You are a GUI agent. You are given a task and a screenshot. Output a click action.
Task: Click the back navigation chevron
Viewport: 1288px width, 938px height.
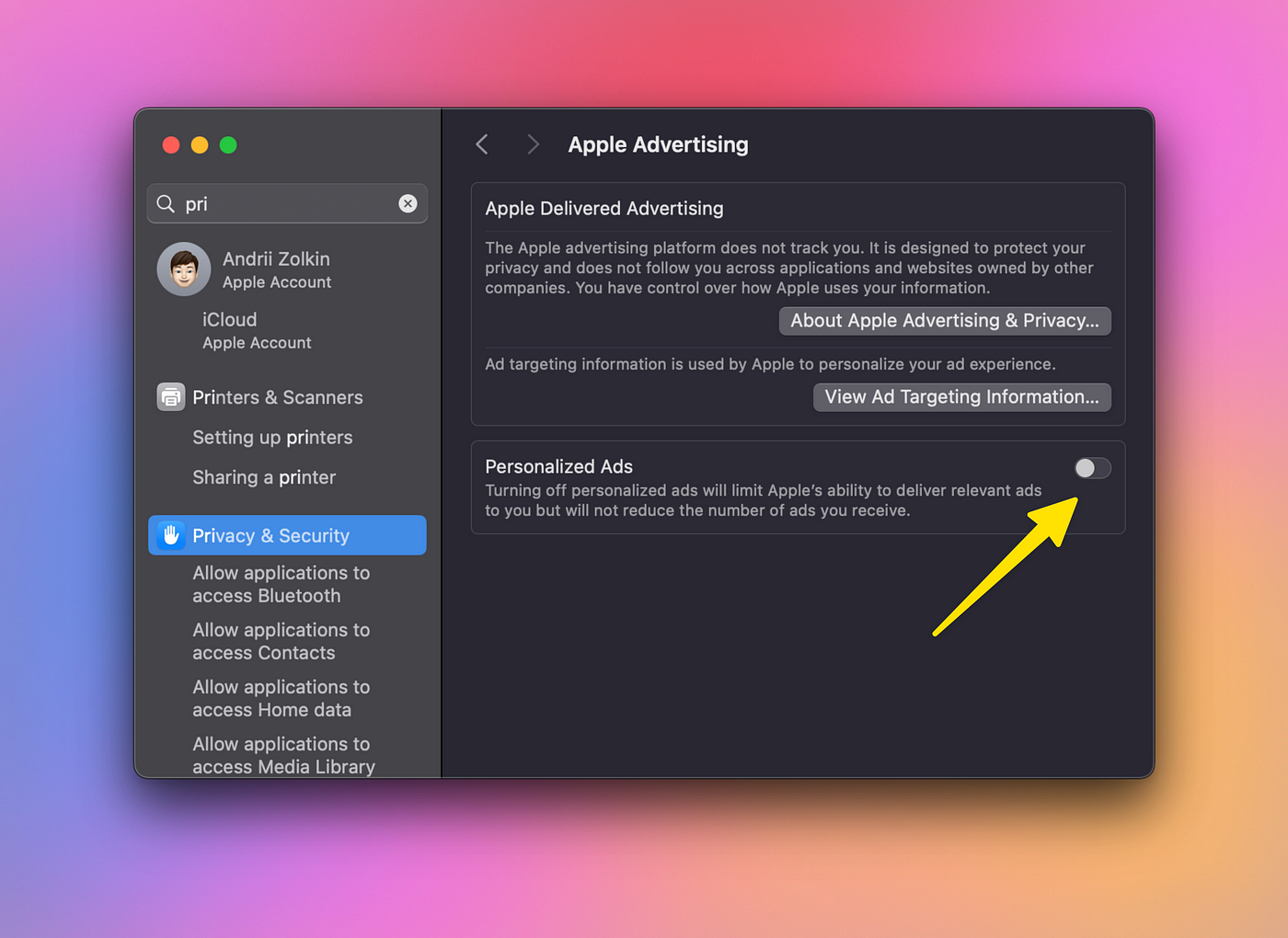pos(482,144)
